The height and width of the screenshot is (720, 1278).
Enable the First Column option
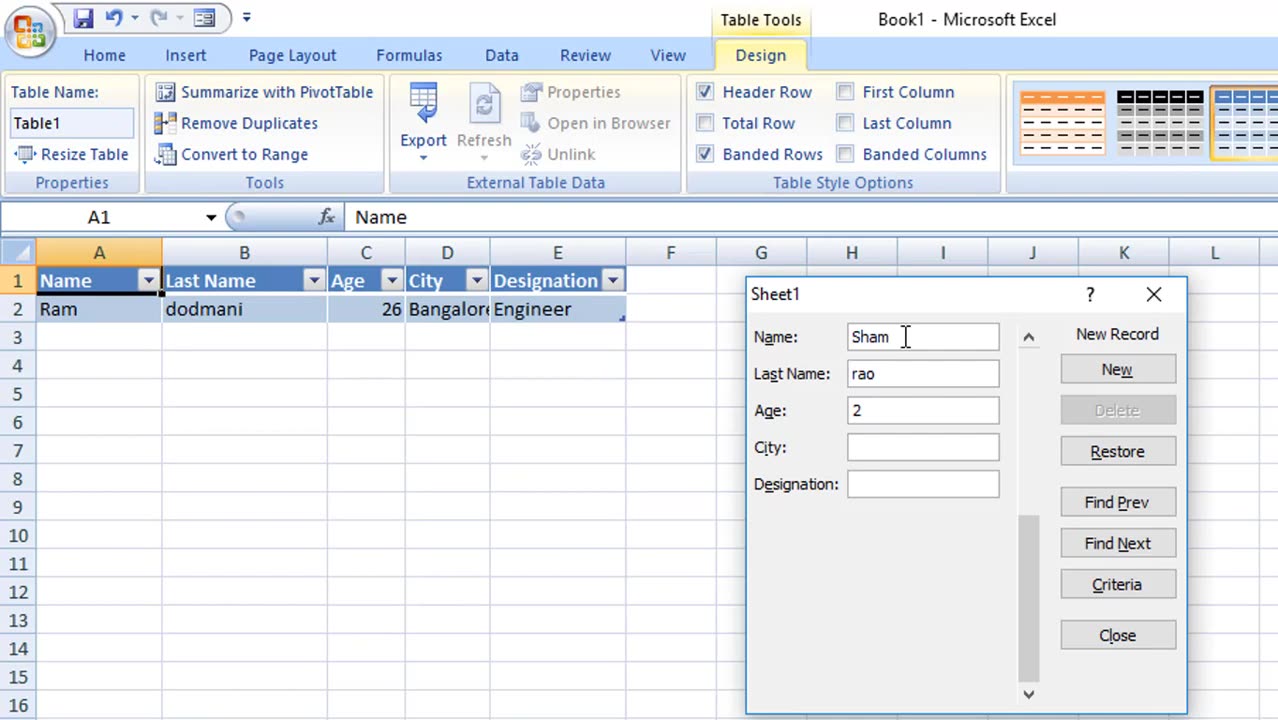coord(845,92)
